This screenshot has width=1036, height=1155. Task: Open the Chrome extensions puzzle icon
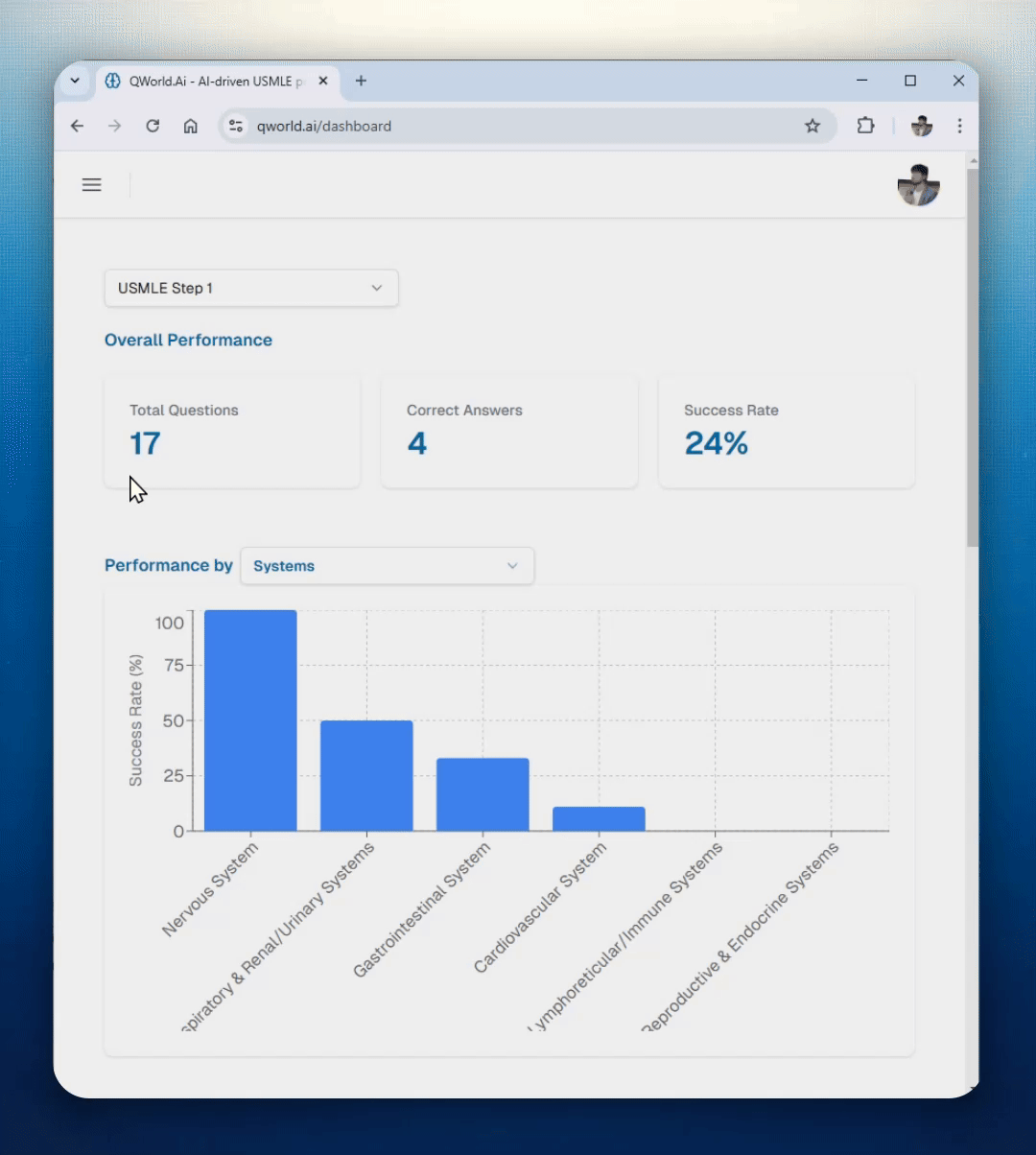[x=865, y=126]
